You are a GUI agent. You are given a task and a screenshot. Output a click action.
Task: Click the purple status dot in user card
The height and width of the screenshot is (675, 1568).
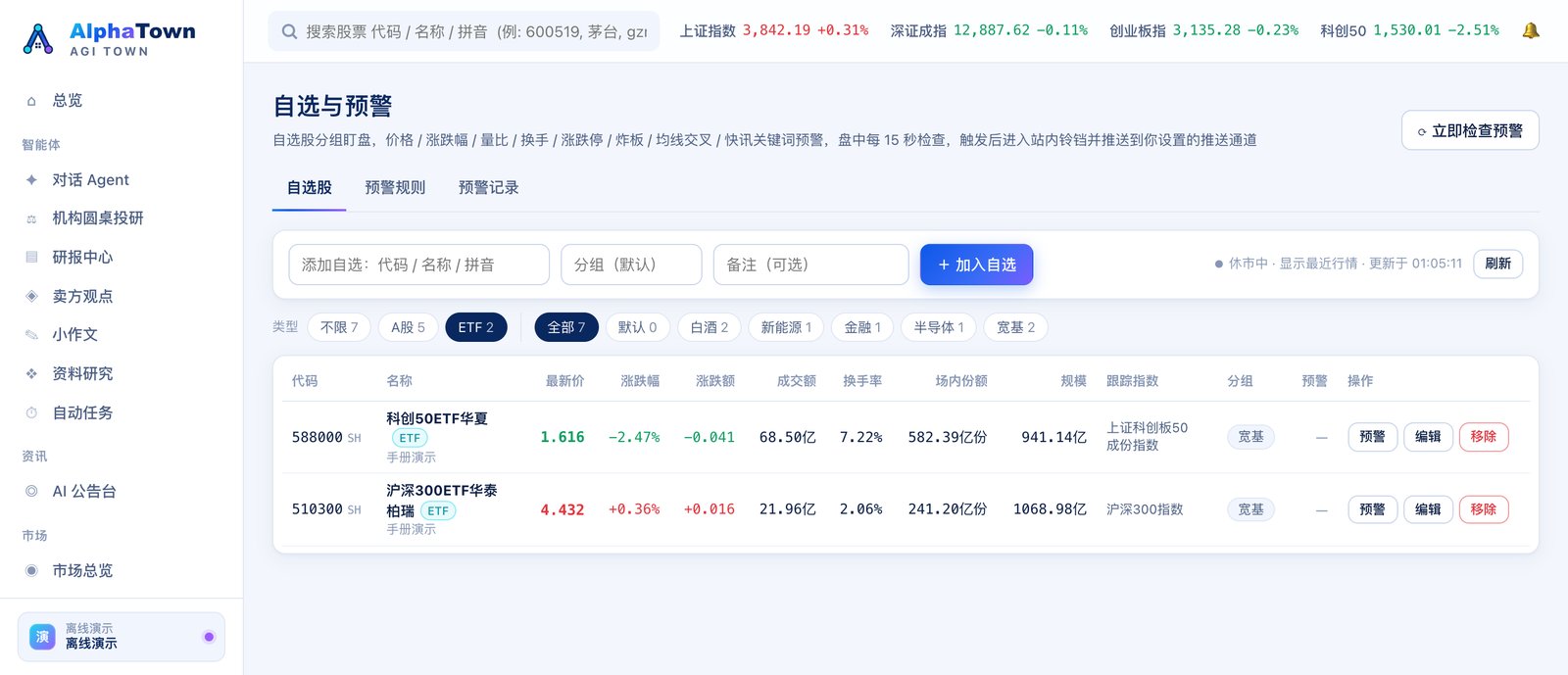209,637
